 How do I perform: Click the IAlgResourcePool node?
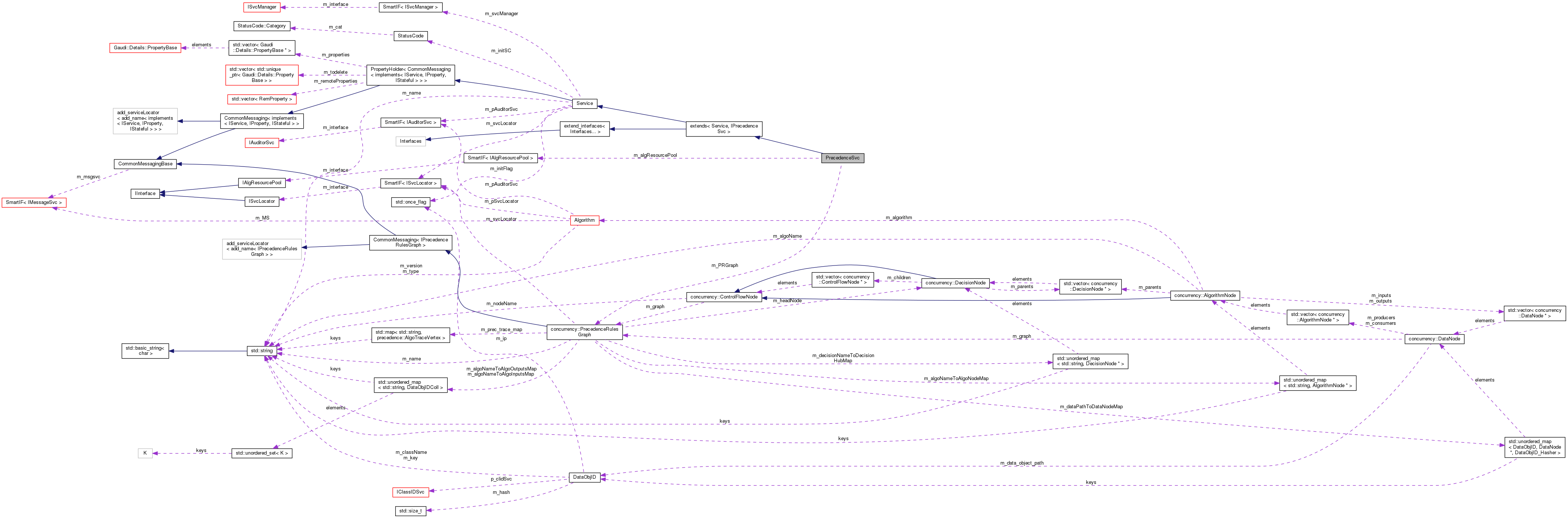click(263, 181)
